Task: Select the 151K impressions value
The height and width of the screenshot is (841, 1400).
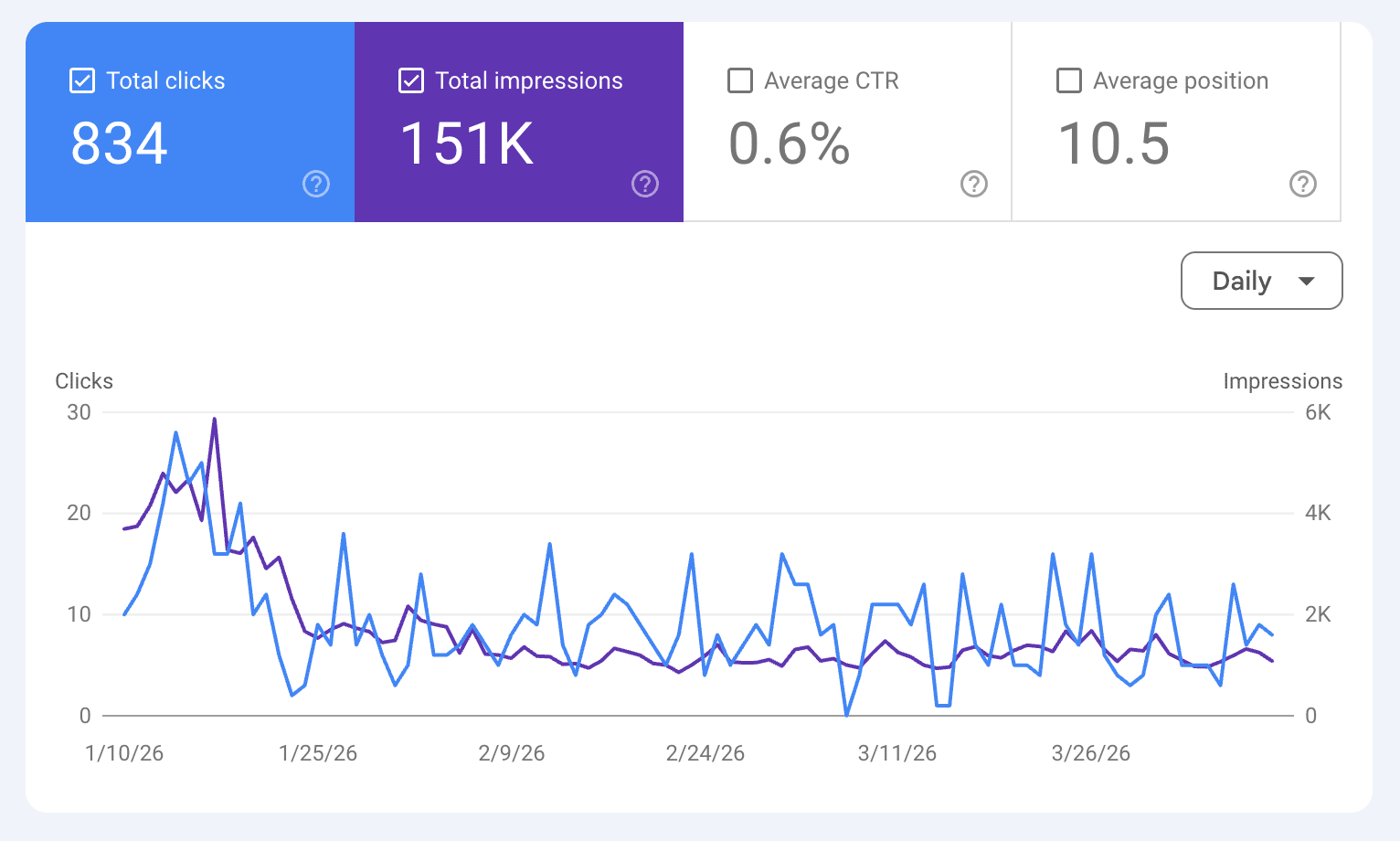Action: tap(467, 144)
